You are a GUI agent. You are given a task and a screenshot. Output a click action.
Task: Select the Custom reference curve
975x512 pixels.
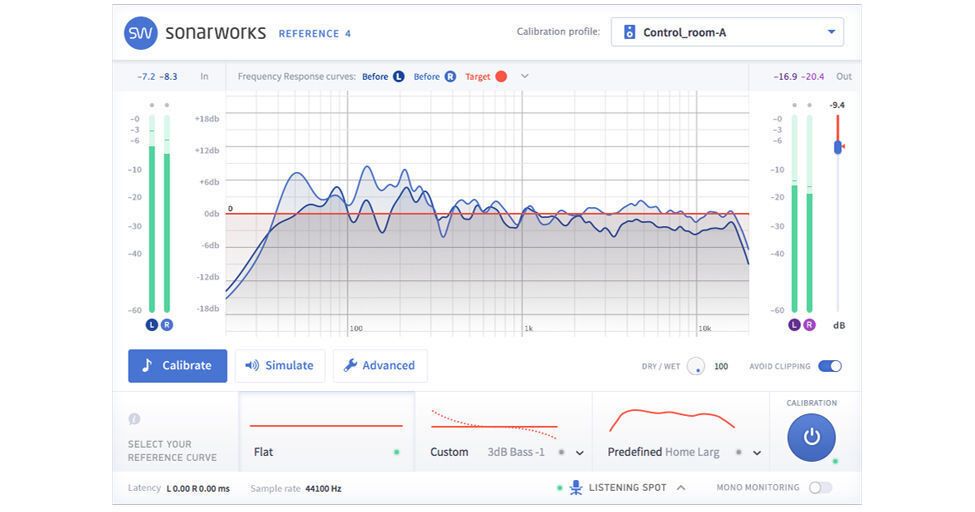pyautogui.click(x=504, y=432)
